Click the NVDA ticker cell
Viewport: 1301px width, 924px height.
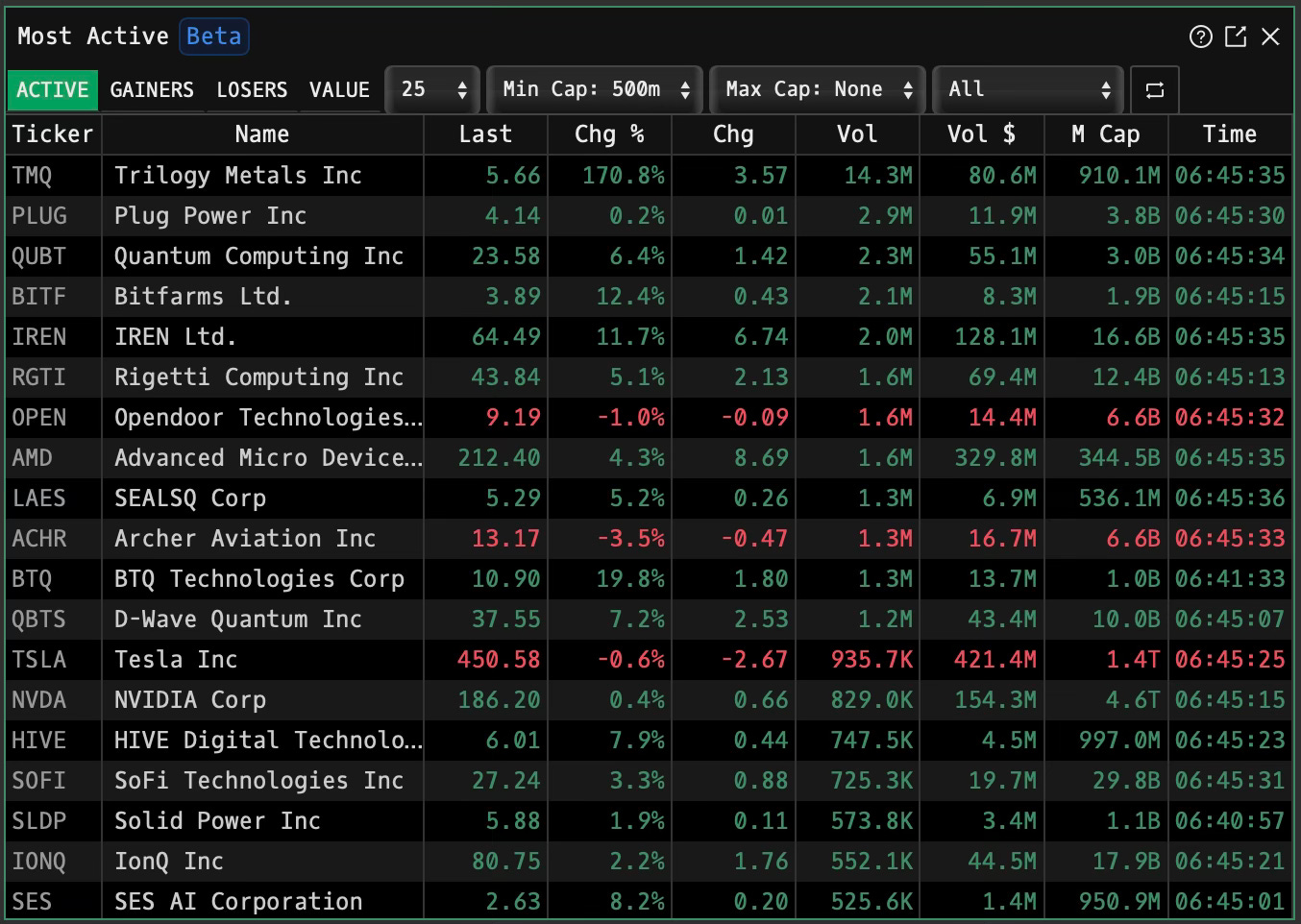pos(53,700)
